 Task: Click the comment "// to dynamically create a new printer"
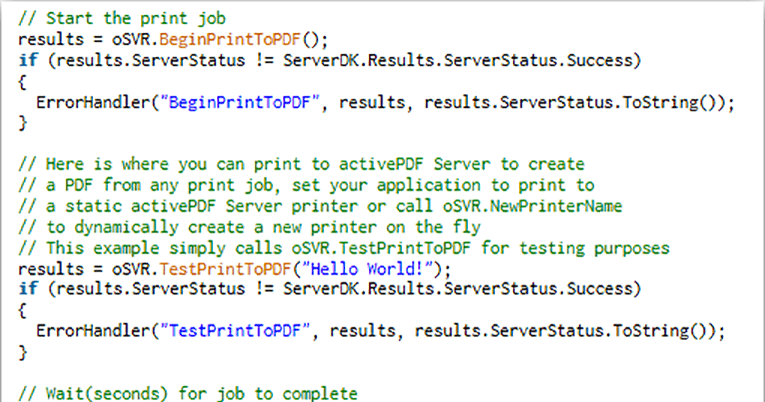click(249, 227)
